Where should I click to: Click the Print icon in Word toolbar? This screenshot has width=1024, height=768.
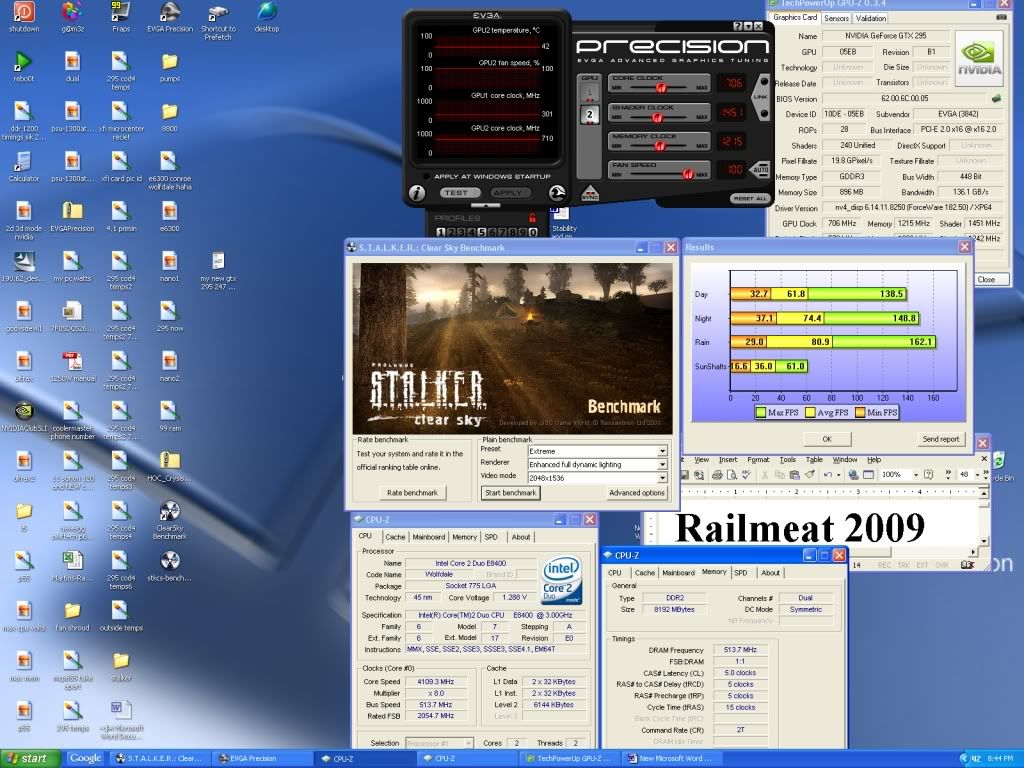[x=717, y=475]
